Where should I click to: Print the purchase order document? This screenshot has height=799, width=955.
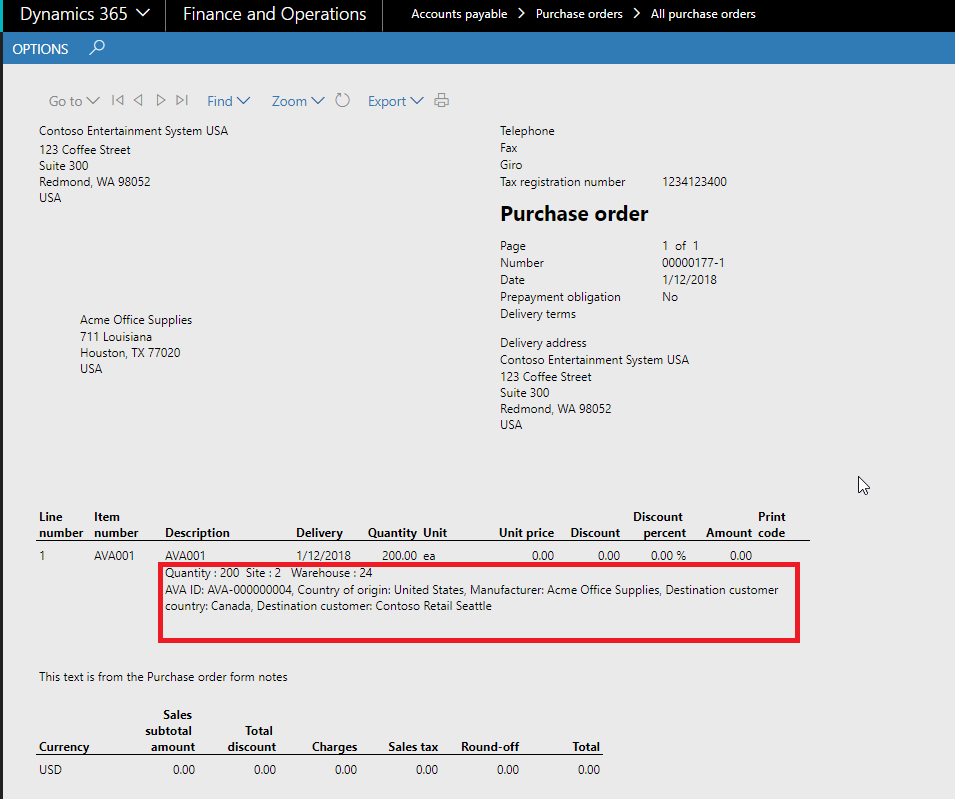pyautogui.click(x=441, y=100)
